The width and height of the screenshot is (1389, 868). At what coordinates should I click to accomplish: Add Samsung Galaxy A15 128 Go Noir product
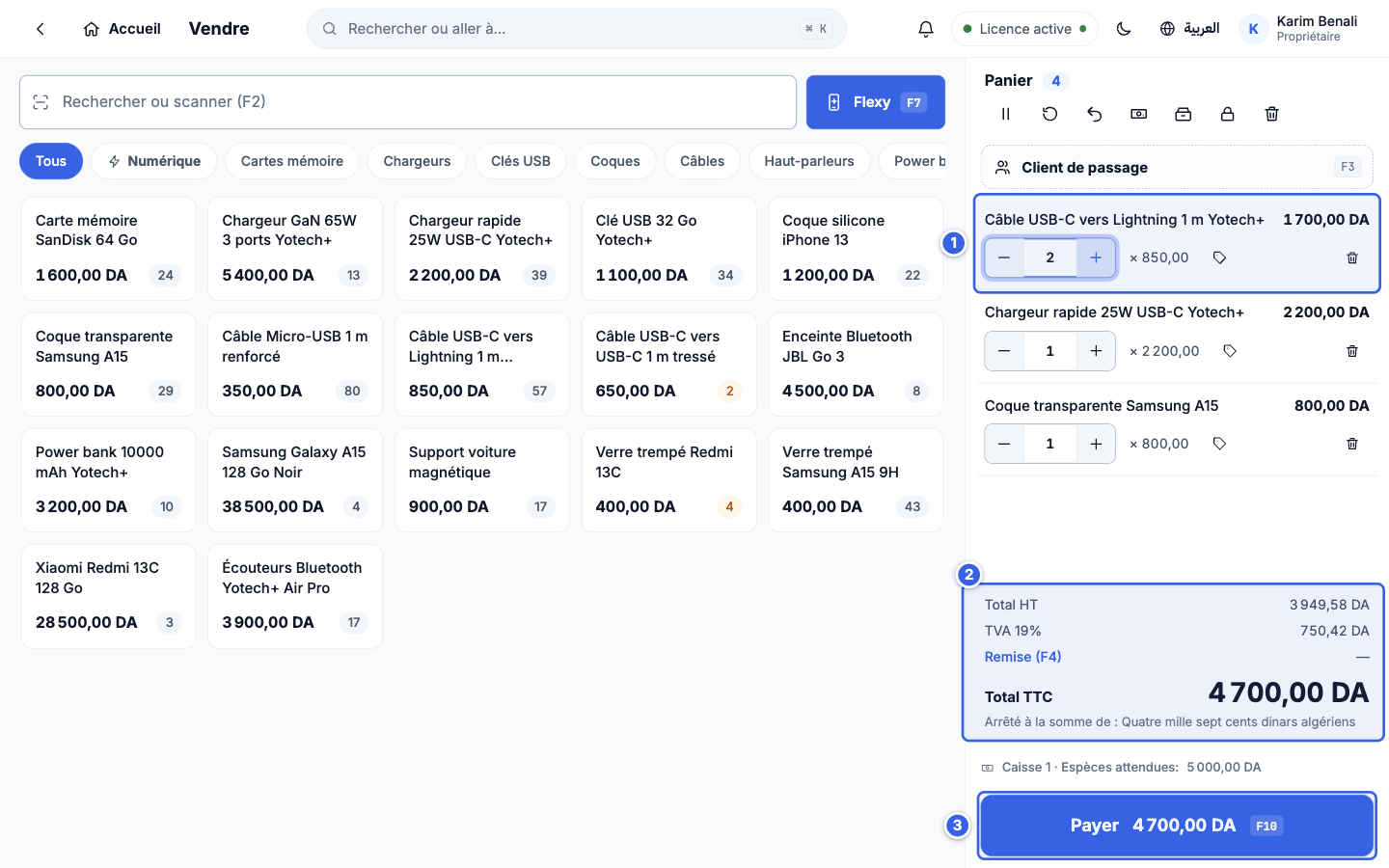[295, 480]
